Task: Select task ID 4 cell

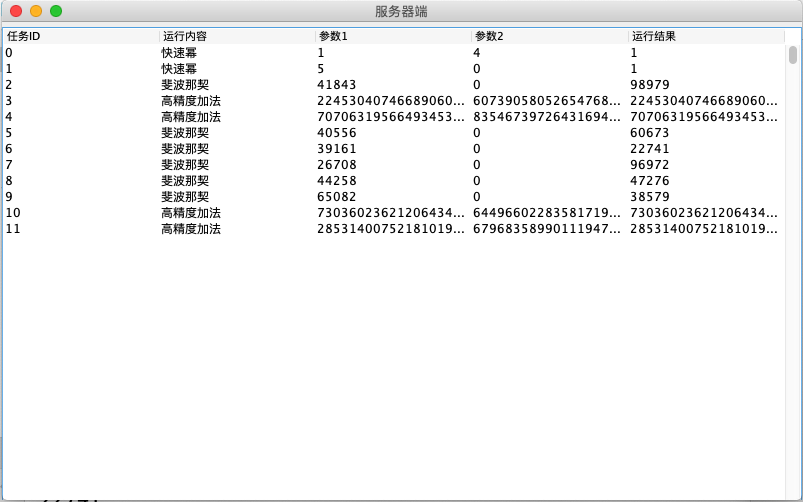Action: coord(81,117)
